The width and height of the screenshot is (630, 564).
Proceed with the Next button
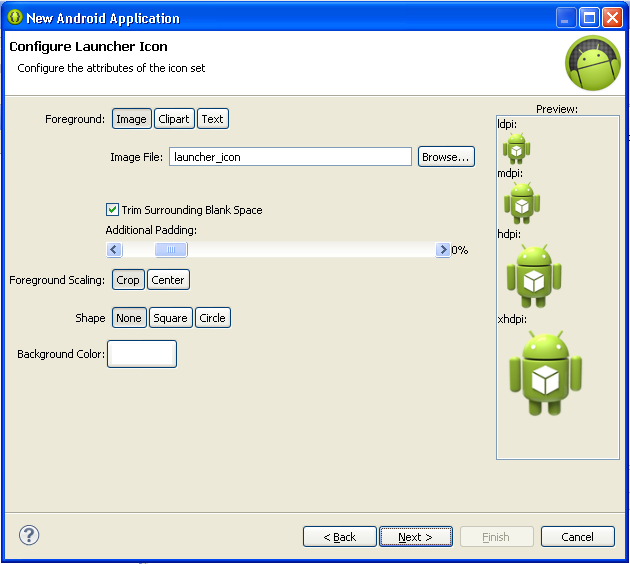415,537
